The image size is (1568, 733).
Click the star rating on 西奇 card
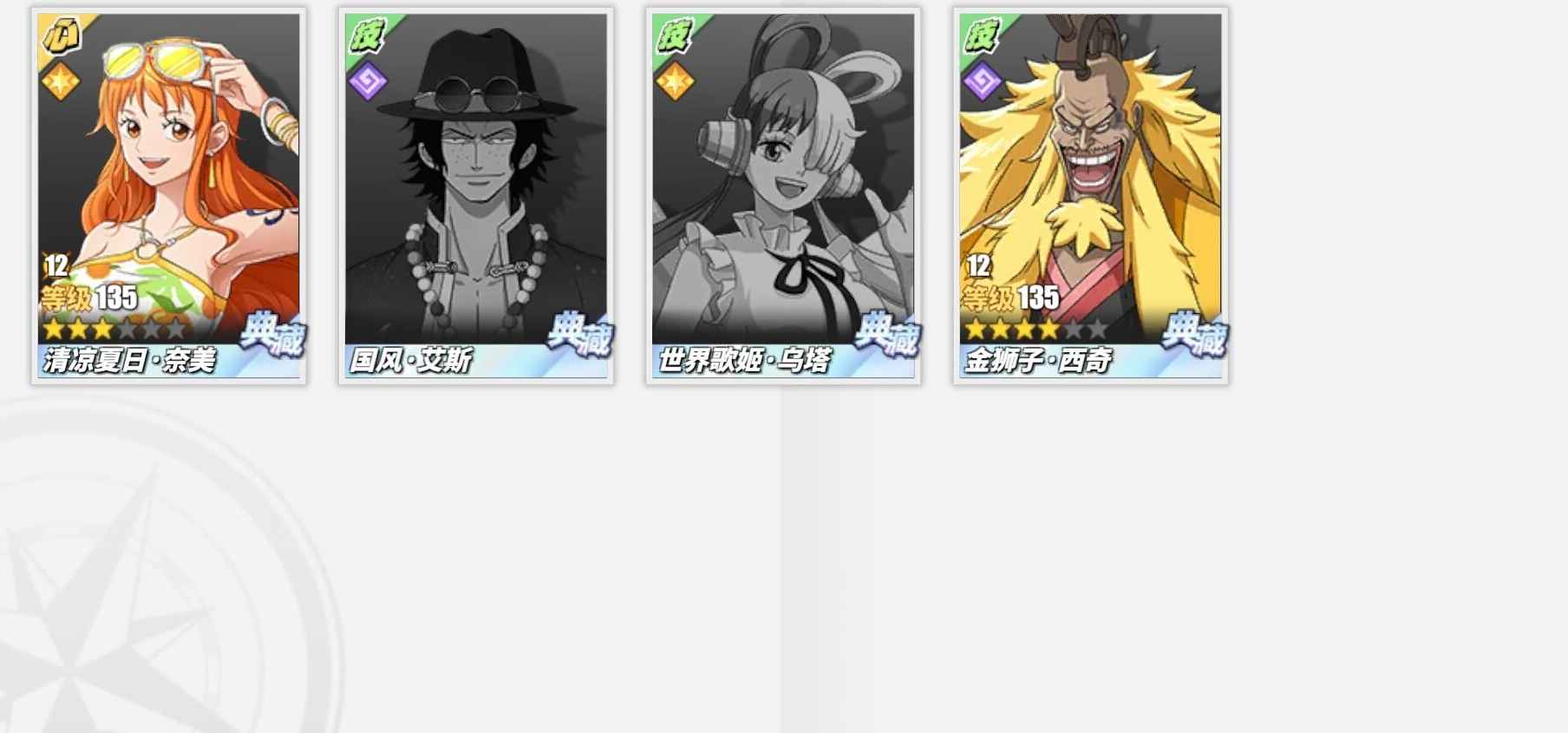[x=1036, y=329]
